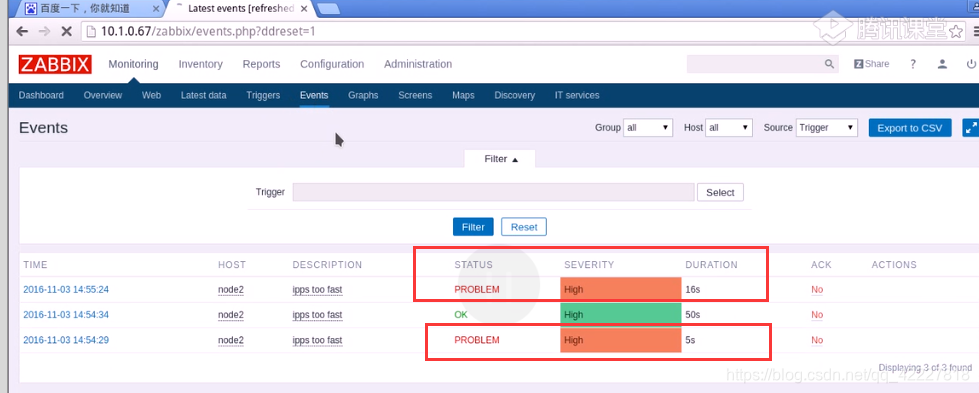Click the browser back arrow
Viewport: 979px width, 393px height.
[22, 31]
